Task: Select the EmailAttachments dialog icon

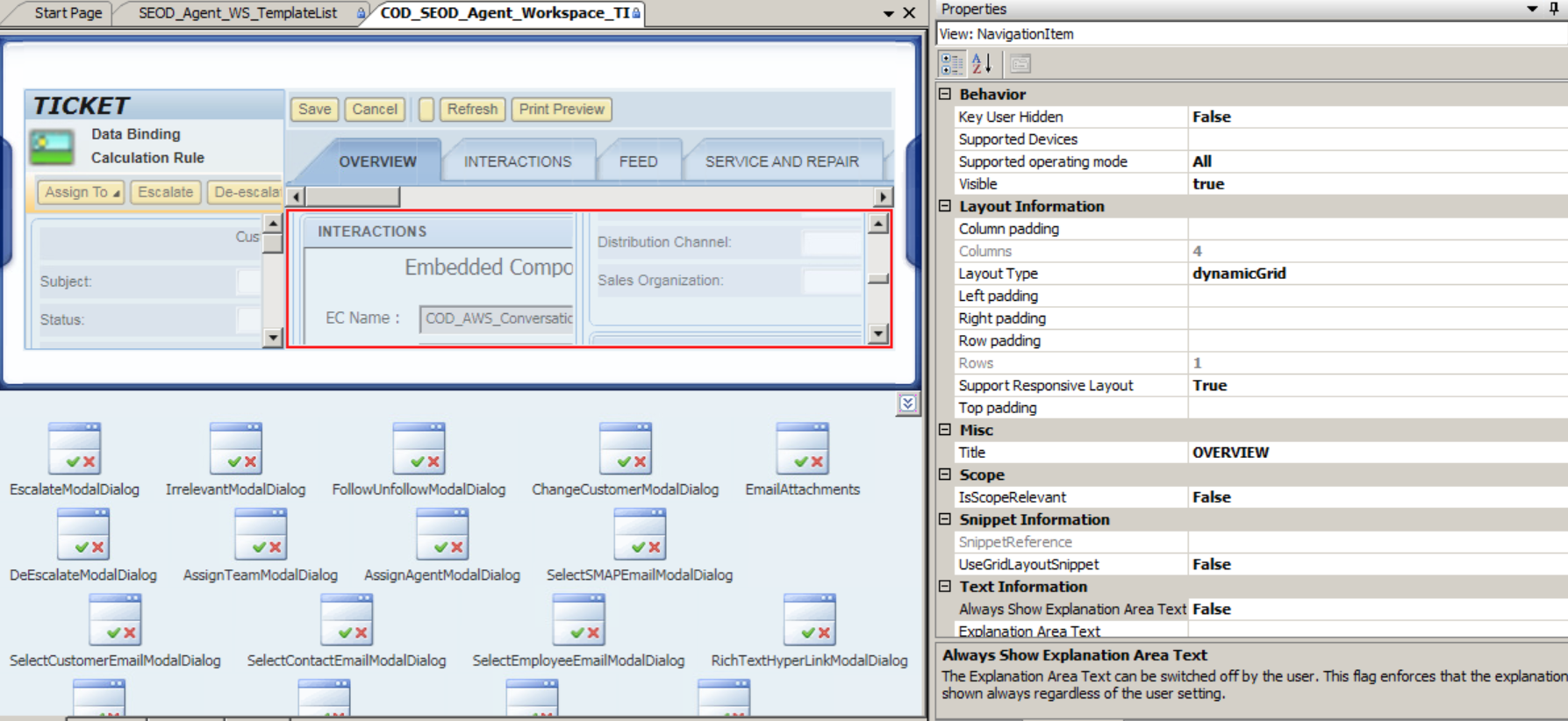Action: (802, 449)
